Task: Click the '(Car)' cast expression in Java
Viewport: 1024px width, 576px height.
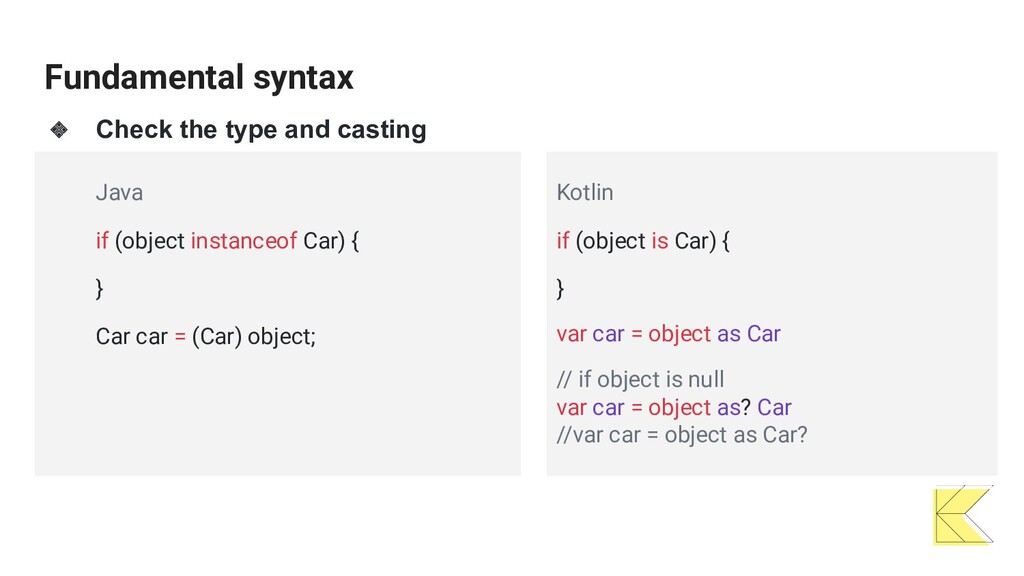Action: pos(217,336)
